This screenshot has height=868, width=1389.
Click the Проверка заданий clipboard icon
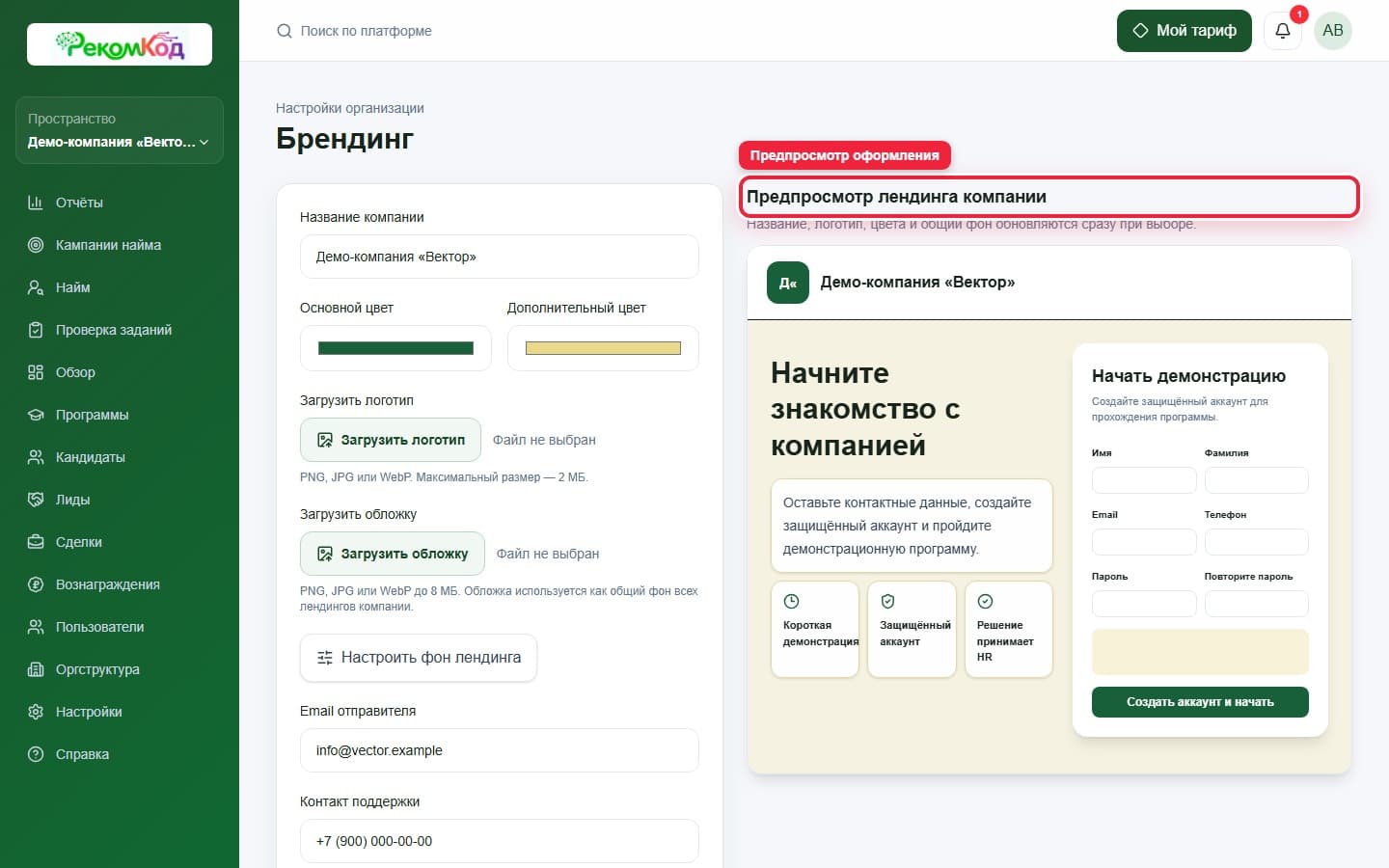tap(36, 330)
